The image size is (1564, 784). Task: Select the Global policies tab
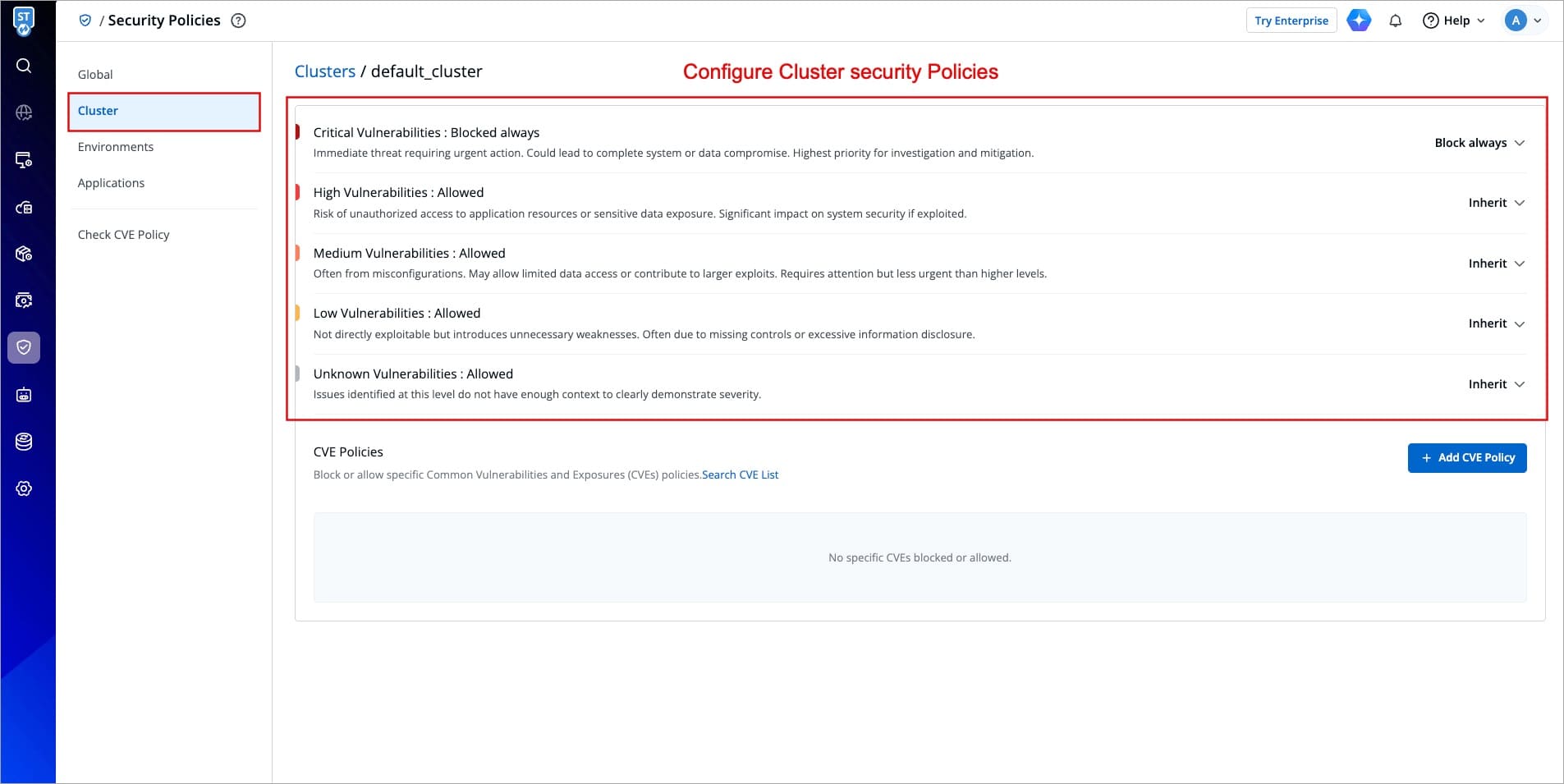point(95,75)
